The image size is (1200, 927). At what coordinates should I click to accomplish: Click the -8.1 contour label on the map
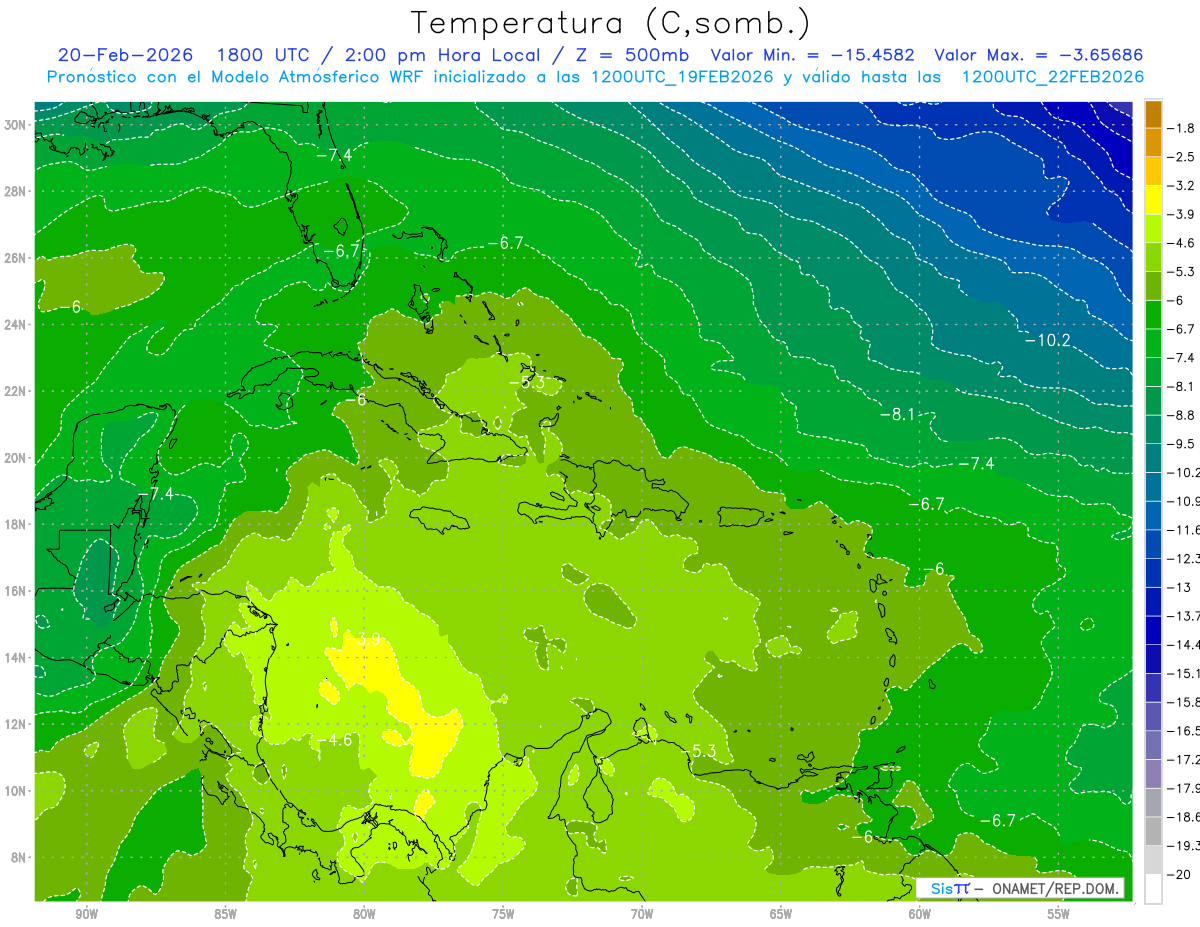coord(897,414)
